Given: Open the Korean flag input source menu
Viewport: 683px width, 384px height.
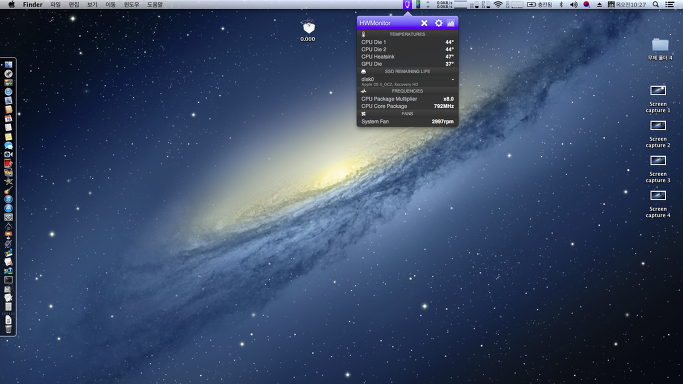Looking at the screenshot, I should tap(586, 4).
